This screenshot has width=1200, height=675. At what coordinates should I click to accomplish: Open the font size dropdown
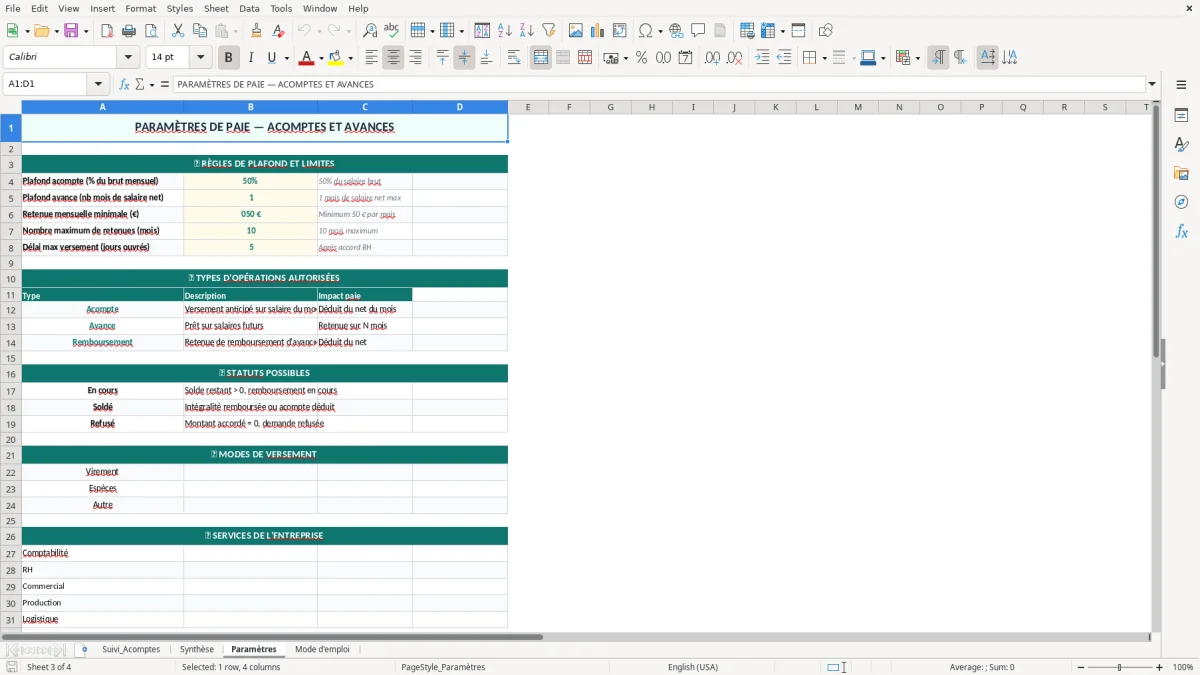pyautogui.click(x=200, y=58)
